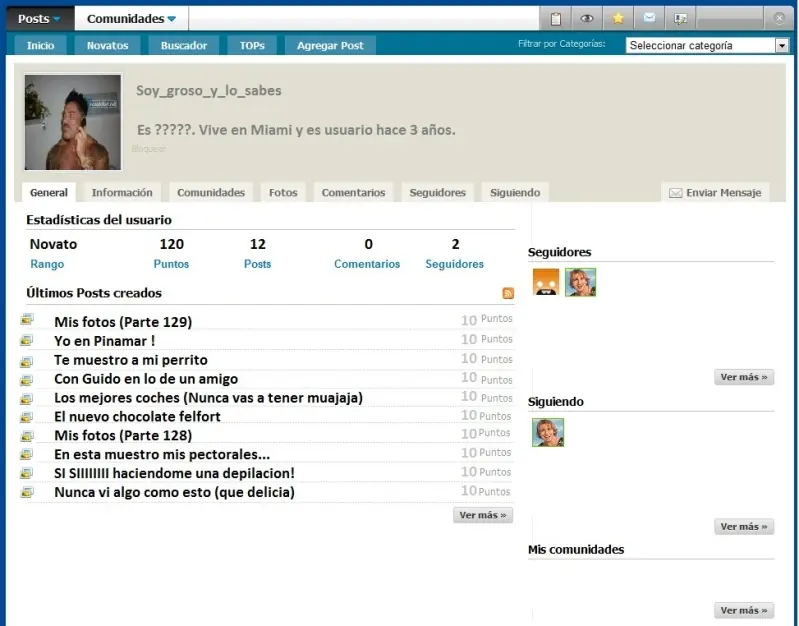Switch to the Información profile tab
This screenshot has width=799, height=626.
pyautogui.click(x=122, y=193)
